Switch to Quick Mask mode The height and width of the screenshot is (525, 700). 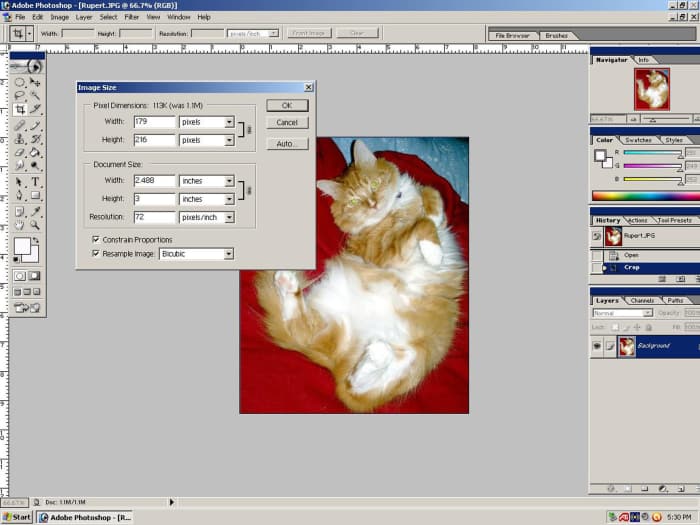tap(34, 276)
